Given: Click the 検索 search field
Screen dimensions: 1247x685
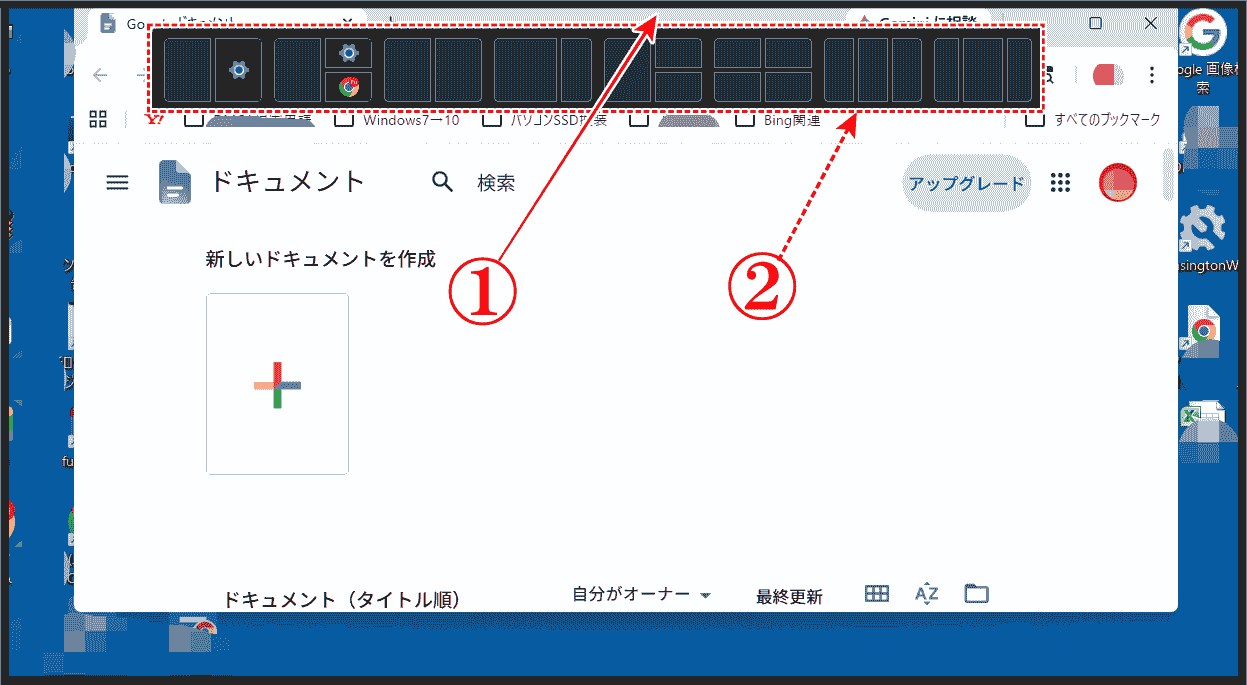Looking at the screenshot, I should (497, 183).
